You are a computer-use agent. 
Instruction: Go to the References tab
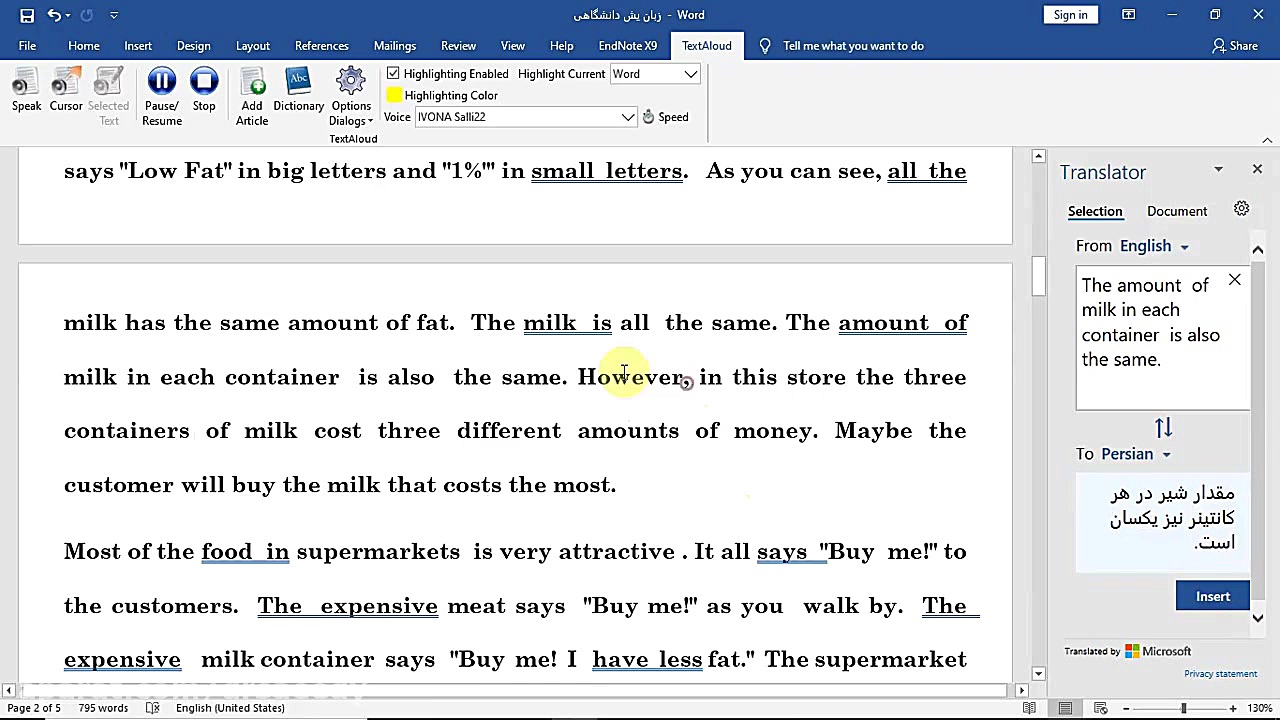tap(322, 46)
